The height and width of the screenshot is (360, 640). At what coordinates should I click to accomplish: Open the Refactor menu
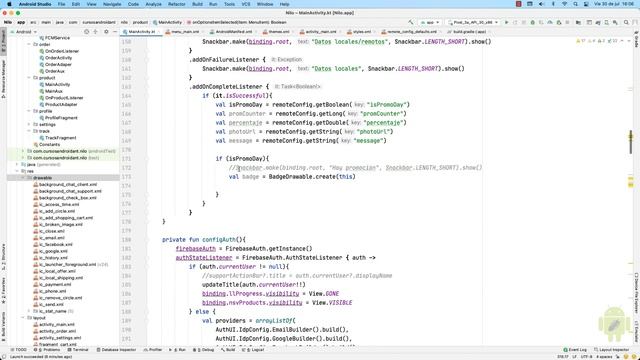177,4
